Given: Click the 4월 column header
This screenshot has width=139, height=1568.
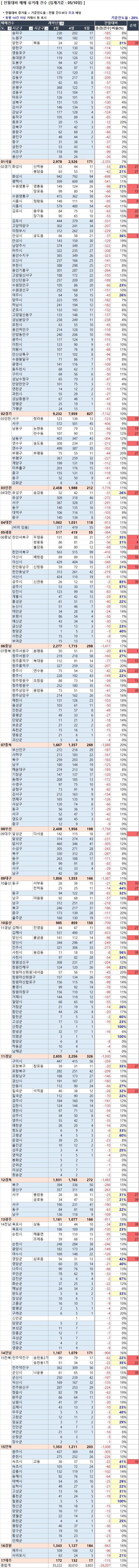Looking at the screenshot, I should point(72,29).
